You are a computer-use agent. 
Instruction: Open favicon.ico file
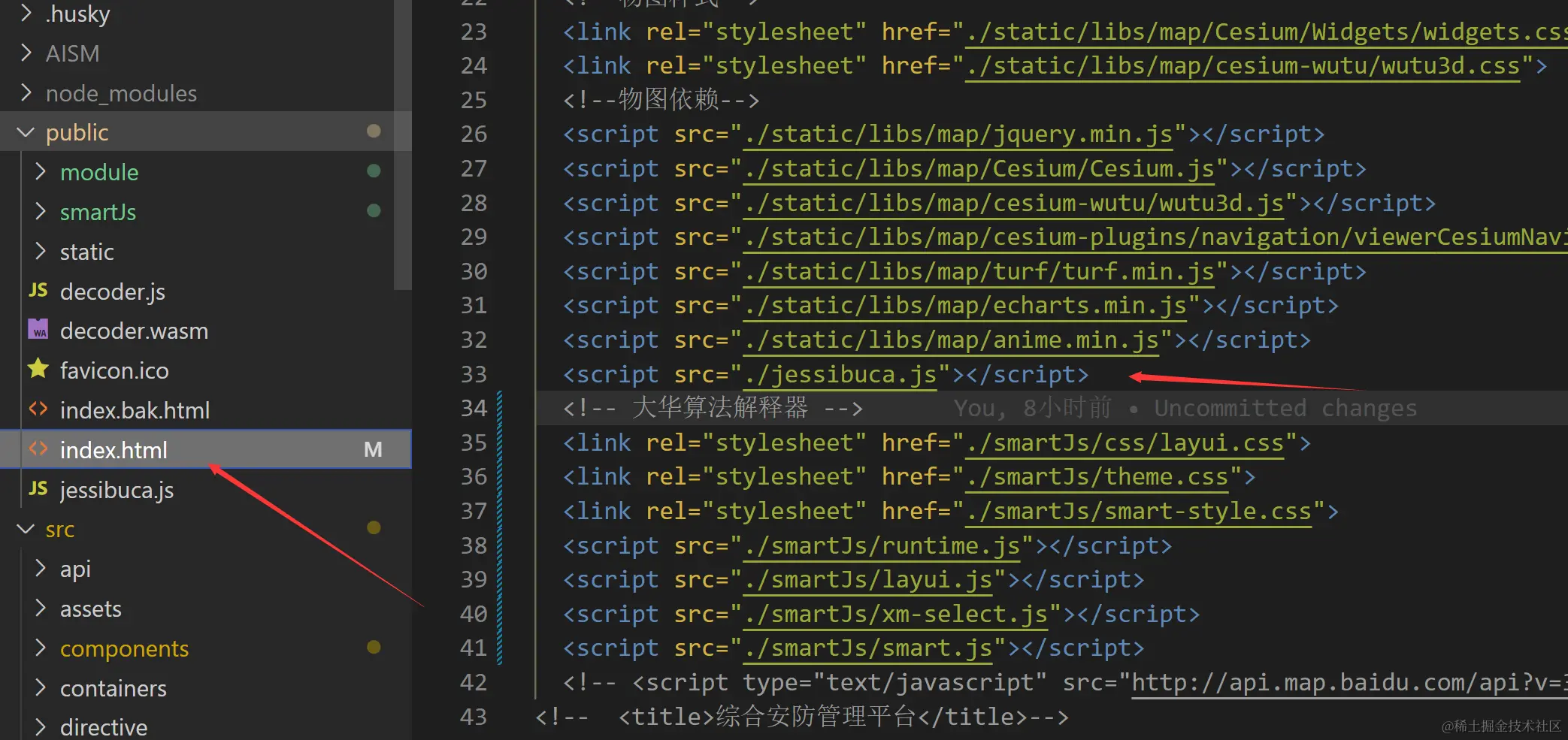(x=114, y=370)
